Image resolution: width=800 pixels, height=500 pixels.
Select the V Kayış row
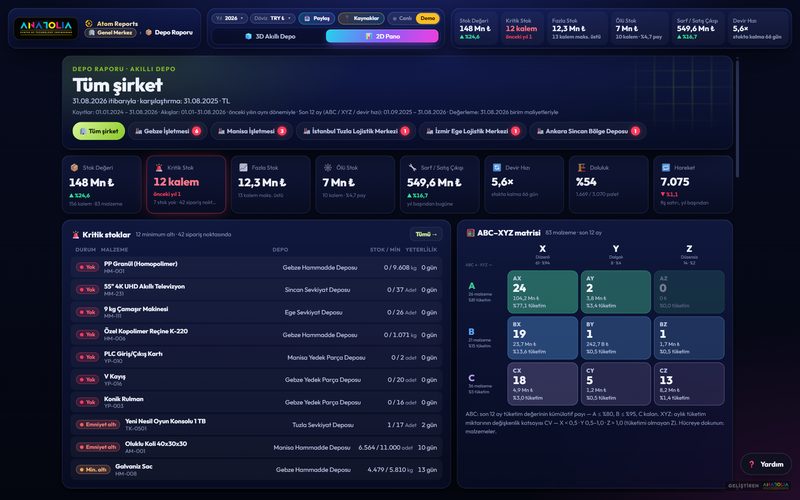pos(256,379)
